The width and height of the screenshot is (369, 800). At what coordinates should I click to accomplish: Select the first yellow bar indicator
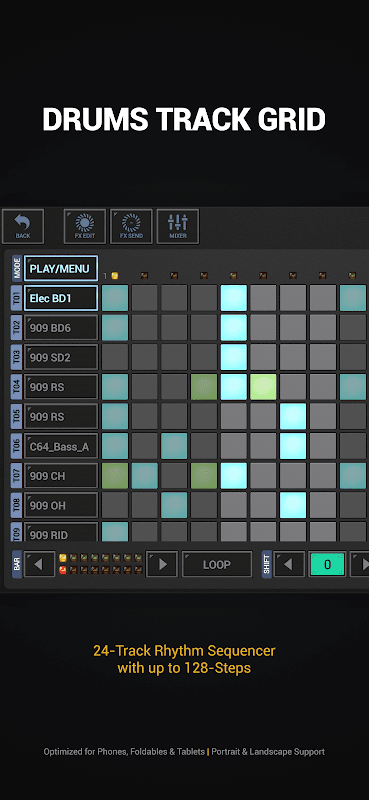[x=63, y=558]
